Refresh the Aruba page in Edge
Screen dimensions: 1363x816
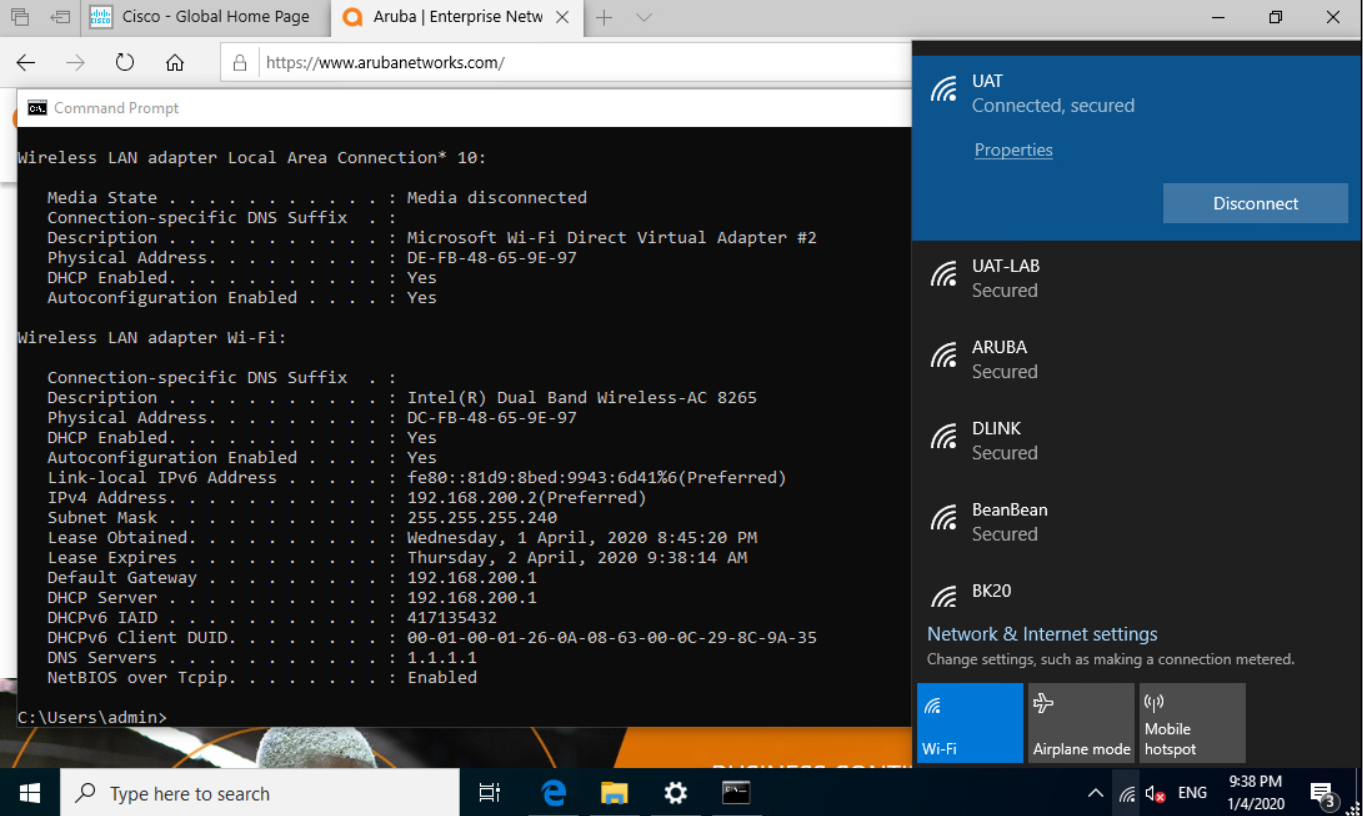(x=125, y=63)
